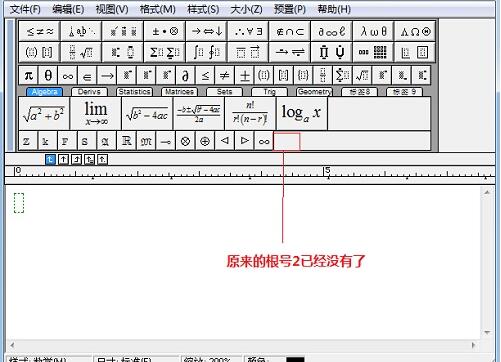The height and width of the screenshot is (362, 501).
Task: Select the left-aligned tab stop button
Action: pos(50,160)
